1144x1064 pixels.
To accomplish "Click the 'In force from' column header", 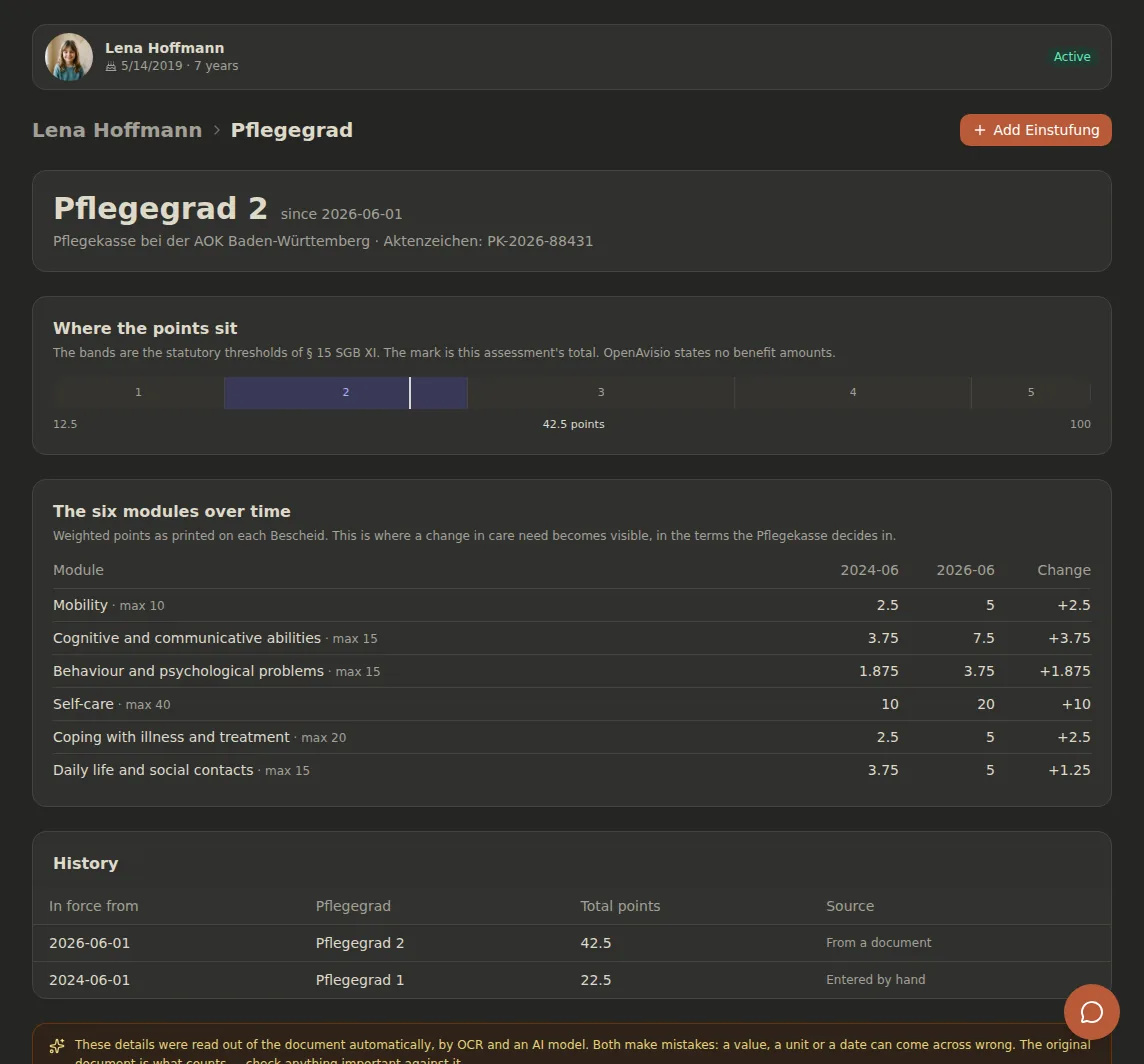I will click(93, 906).
